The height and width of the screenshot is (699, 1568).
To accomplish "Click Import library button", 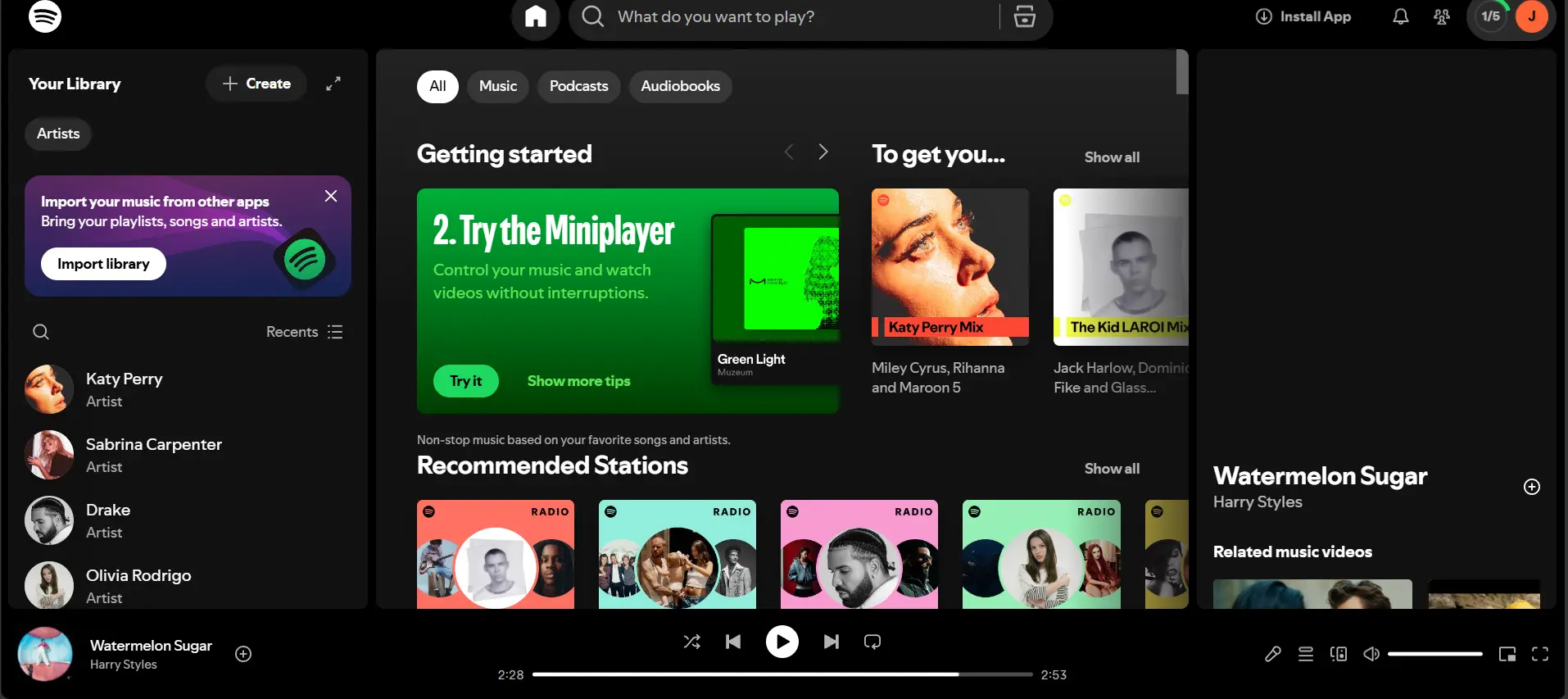I will (x=103, y=264).
